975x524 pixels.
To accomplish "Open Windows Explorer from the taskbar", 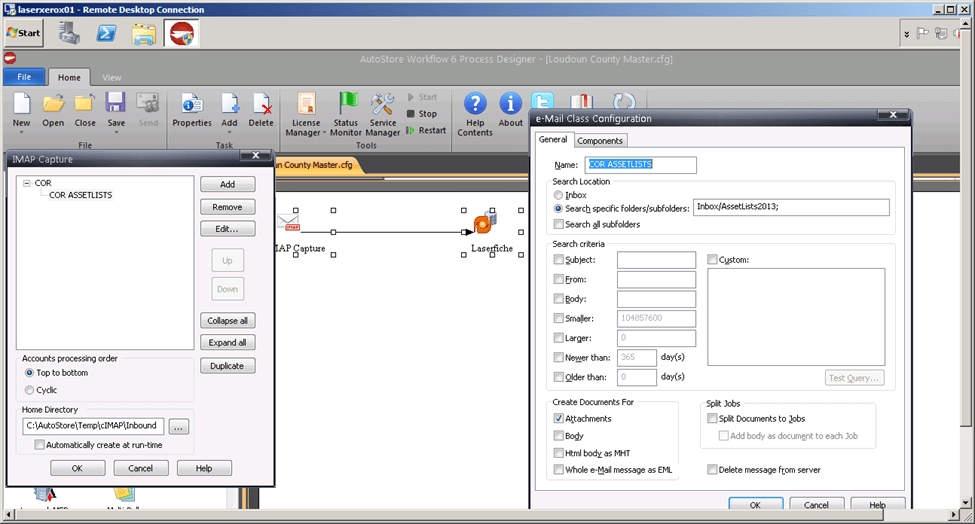I will (x=144, y=34).
